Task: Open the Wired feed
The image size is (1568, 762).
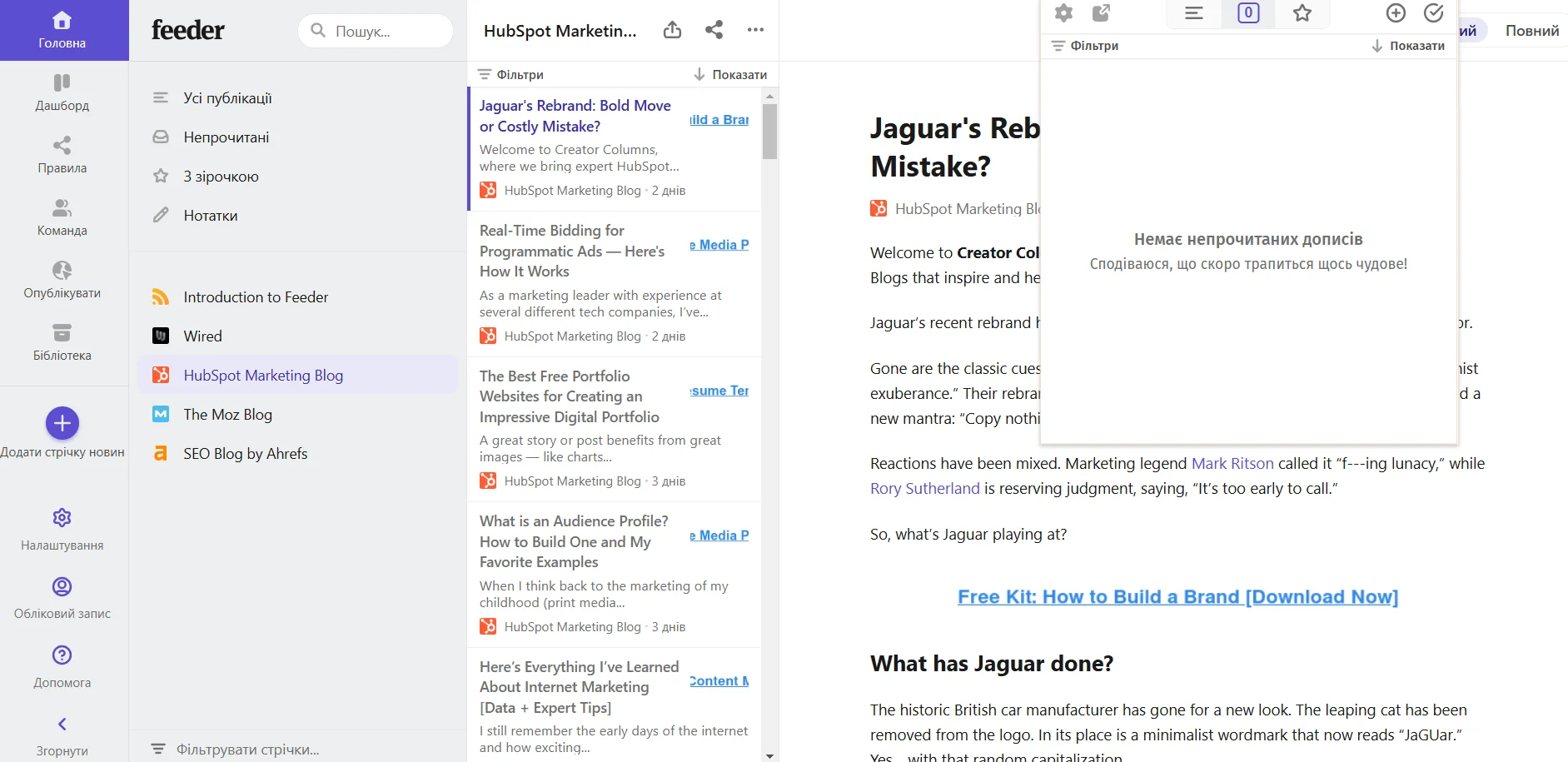Action: coord(298,336)
